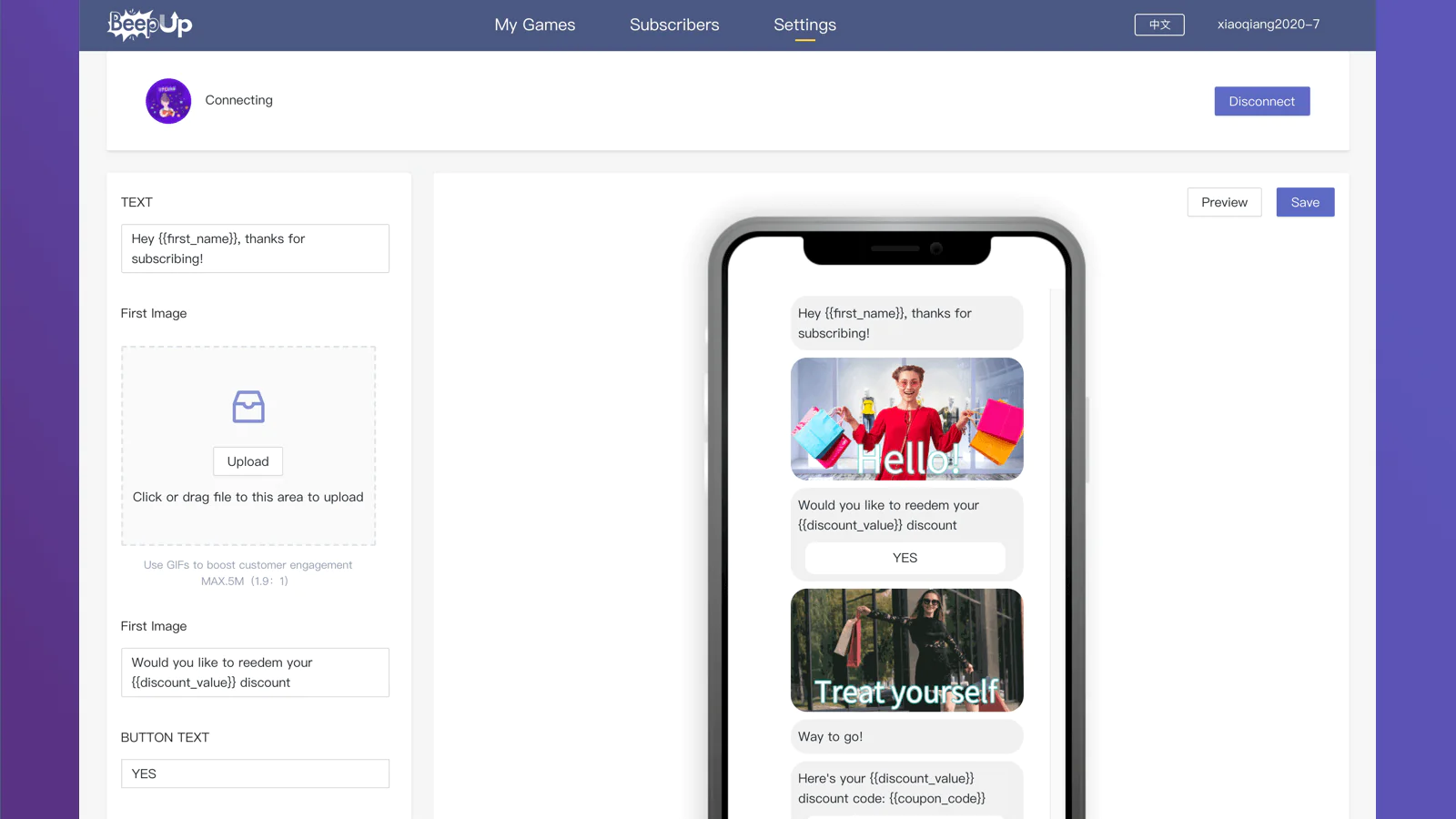Switch language with the 中文 button
This screenshot has height=819, width=1456.
point(1159,25)
